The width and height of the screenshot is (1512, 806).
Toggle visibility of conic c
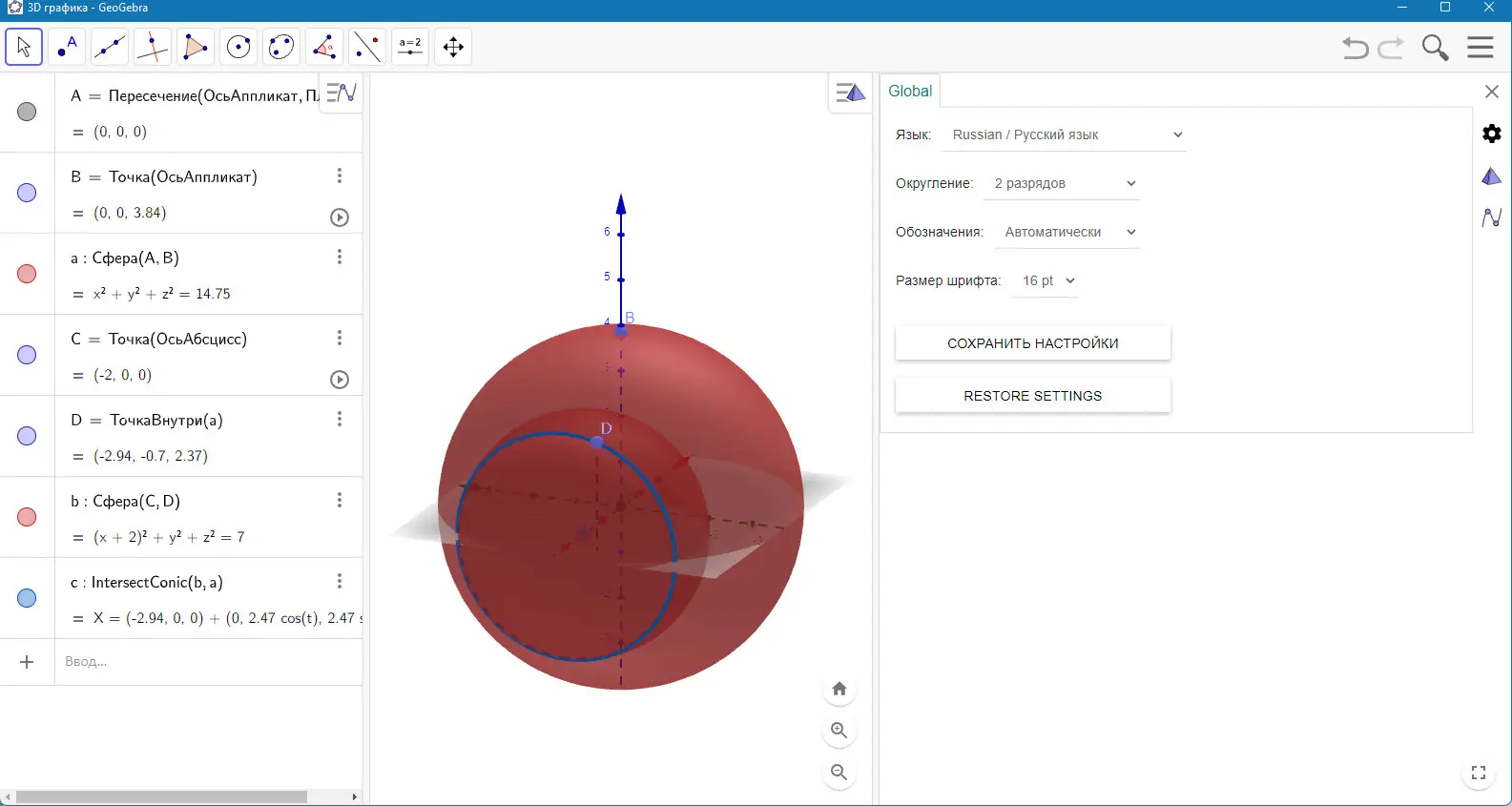[x=27, y=598]
